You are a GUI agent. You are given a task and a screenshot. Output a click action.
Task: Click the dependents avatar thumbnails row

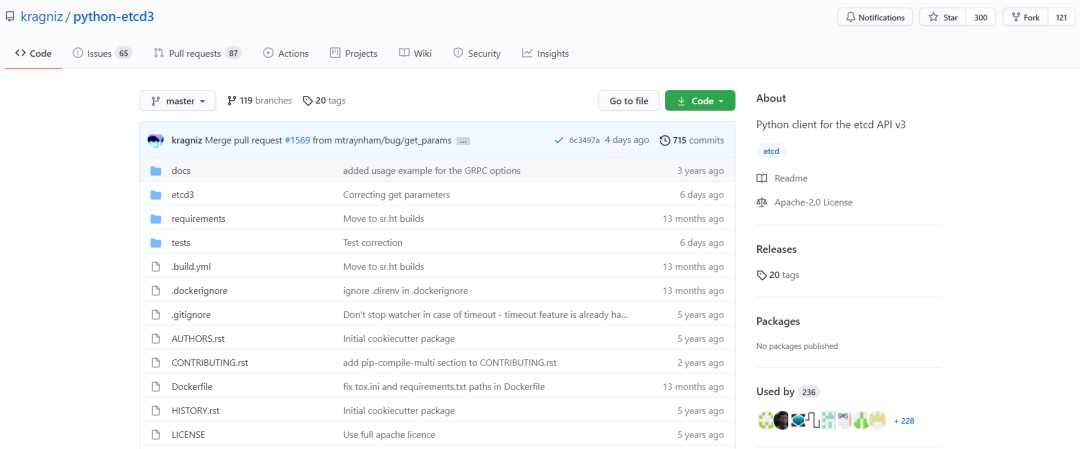821,421
